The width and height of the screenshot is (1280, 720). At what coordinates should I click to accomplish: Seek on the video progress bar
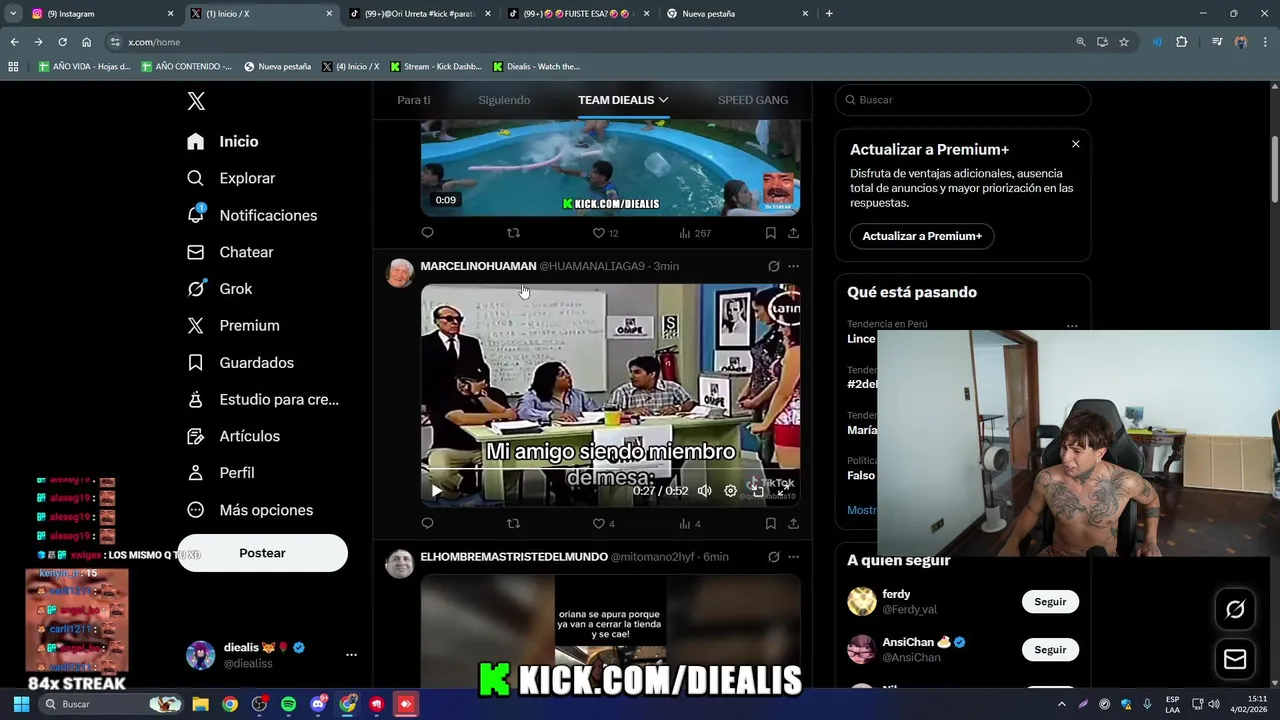point(610,469)
